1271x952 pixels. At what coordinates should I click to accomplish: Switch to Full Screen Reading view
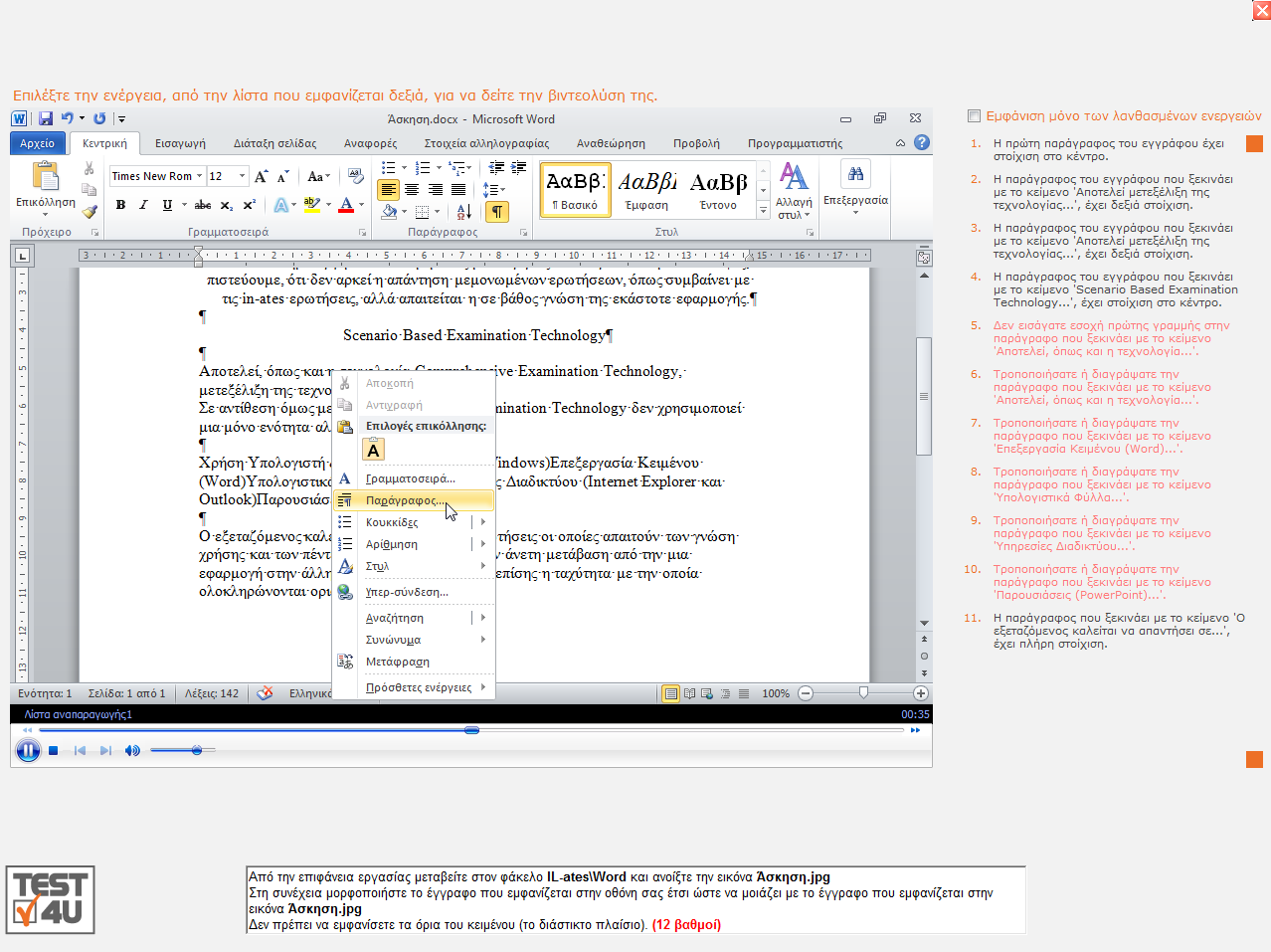coord(689,693)
